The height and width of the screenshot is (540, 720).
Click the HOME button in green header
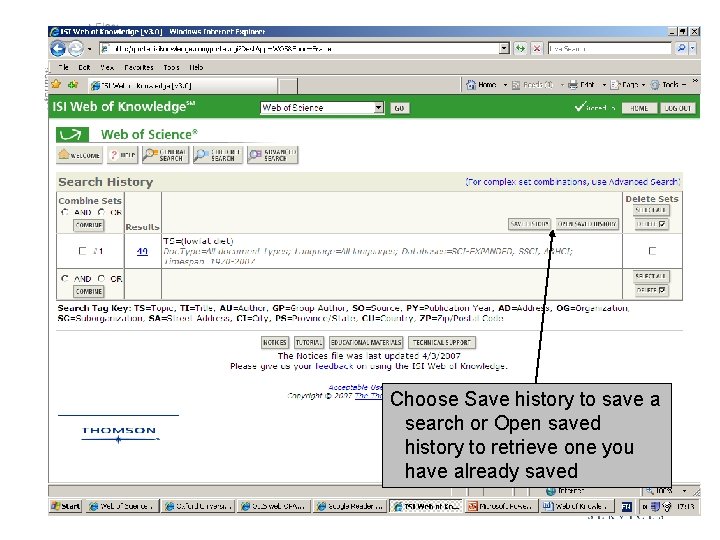(x=639, y=108)
